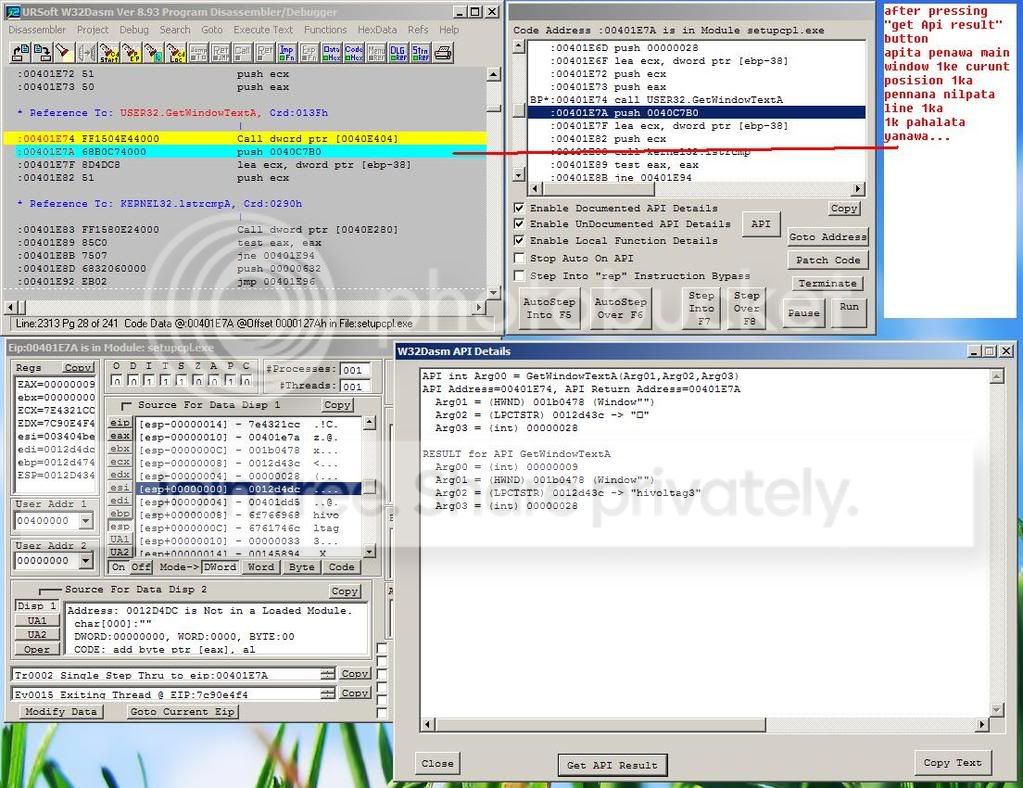
Task: Toggle Enable Documented API Details checkbox
Action: (519, 207)
